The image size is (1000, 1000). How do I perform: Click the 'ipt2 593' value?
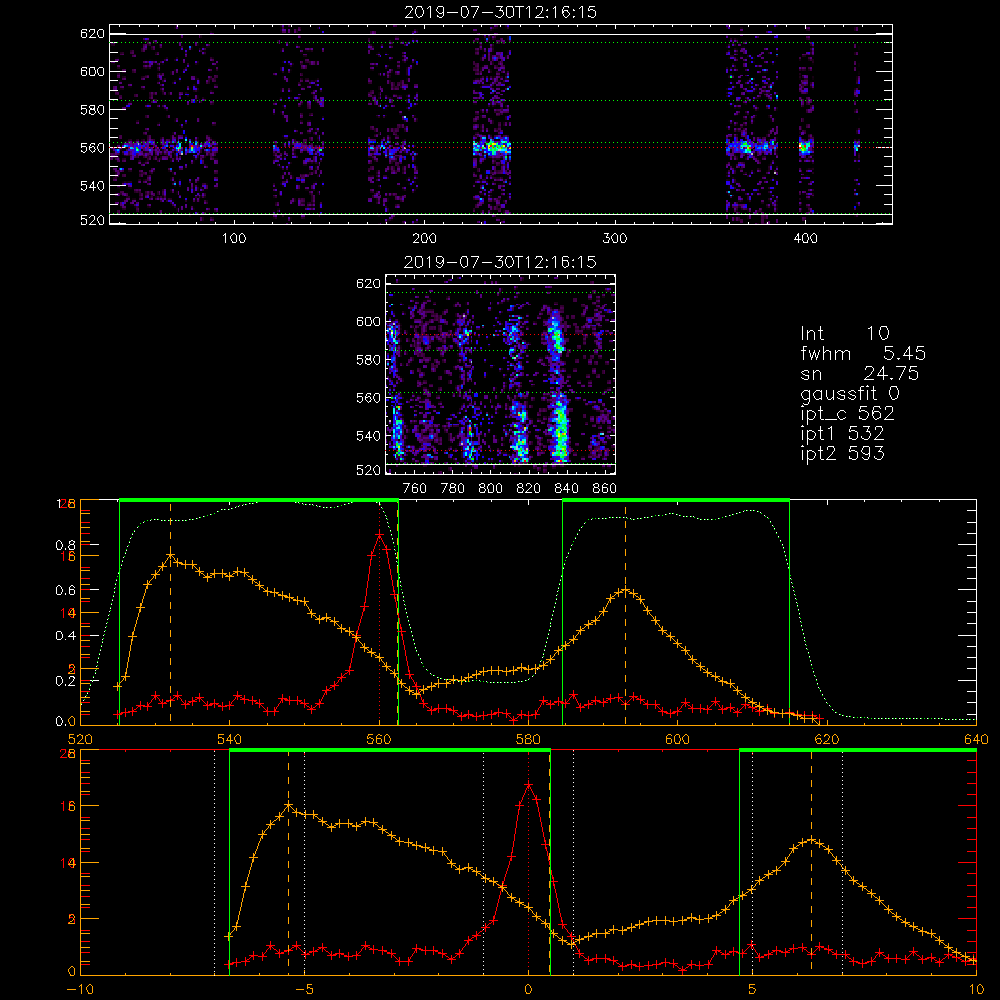(842, 454)
